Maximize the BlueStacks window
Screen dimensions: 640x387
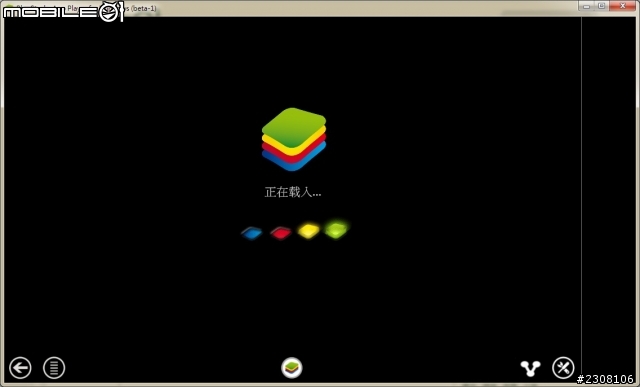click(x=602, y=6)
